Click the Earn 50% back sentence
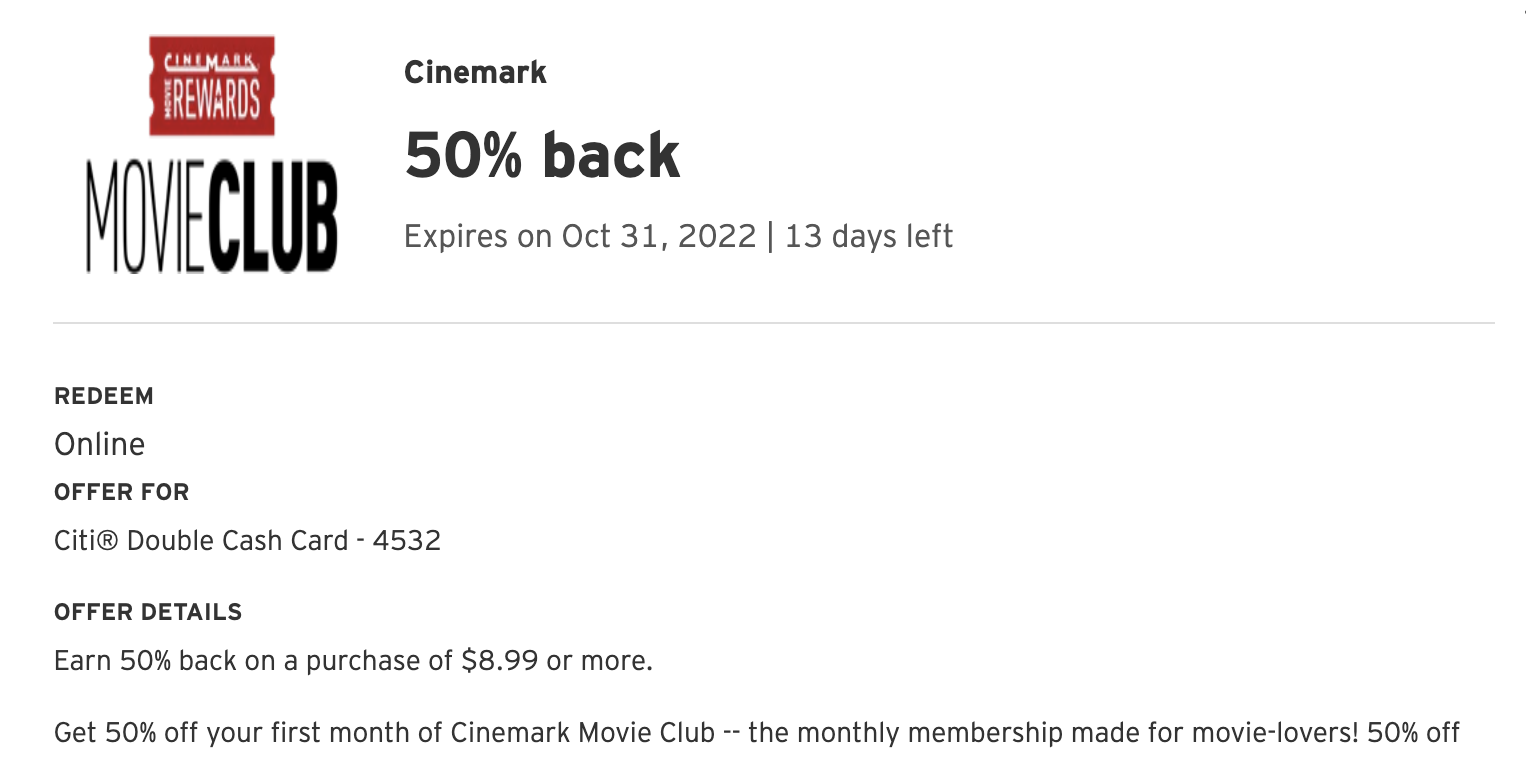Image resolution: width=1526 pixels, height=774 pixels. 352,661
